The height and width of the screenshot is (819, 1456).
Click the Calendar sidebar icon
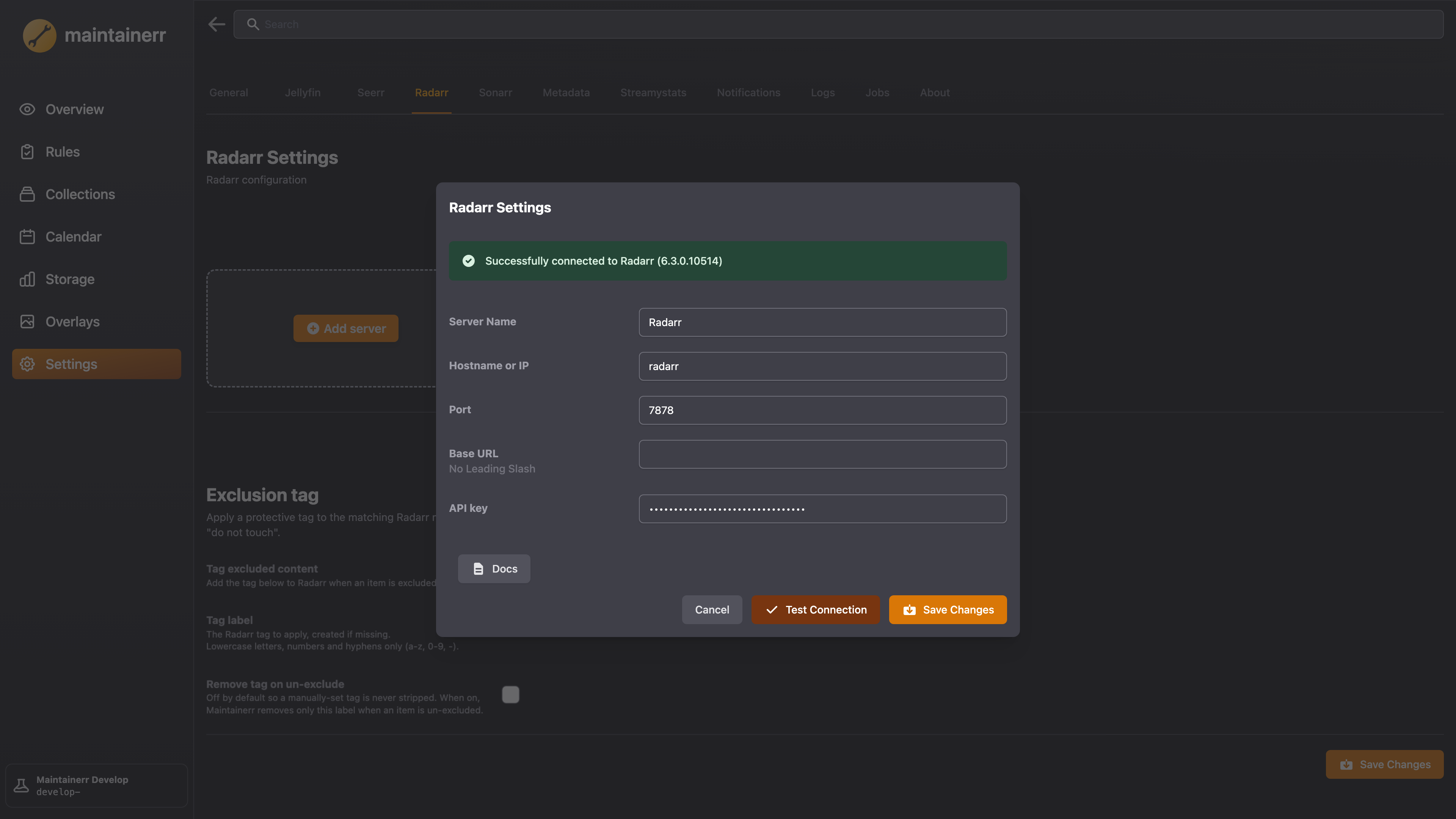click(x=27, y=236)
